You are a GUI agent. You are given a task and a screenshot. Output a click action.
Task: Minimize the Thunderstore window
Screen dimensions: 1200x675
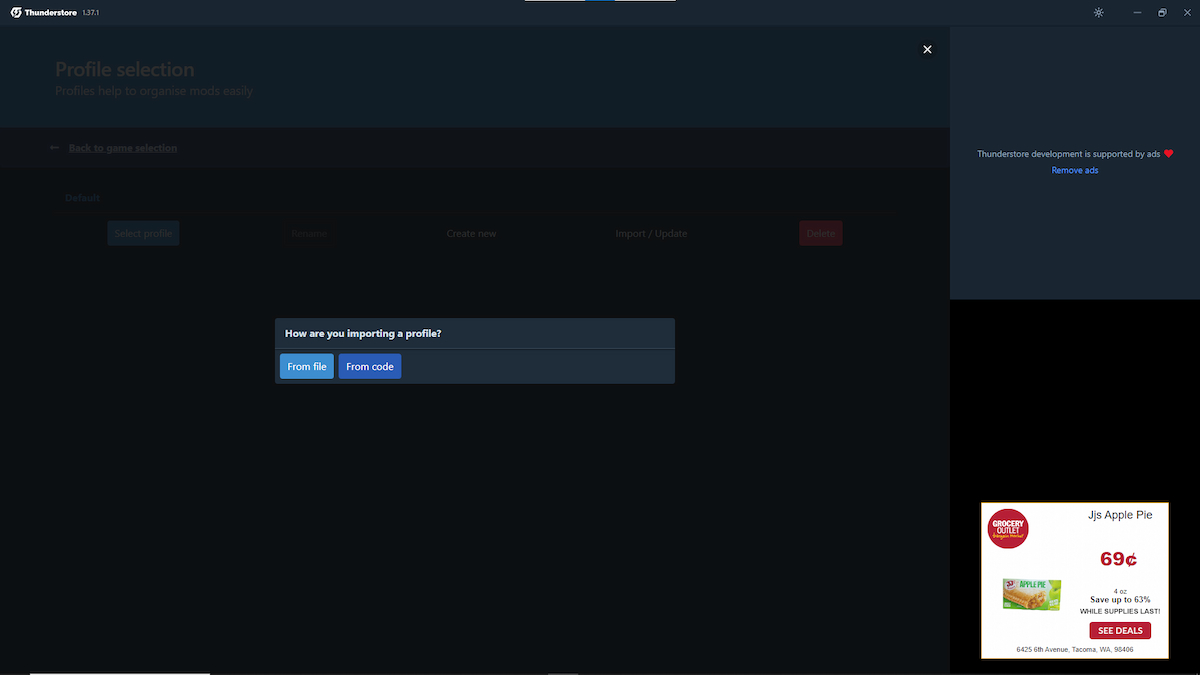point(1135,12)
